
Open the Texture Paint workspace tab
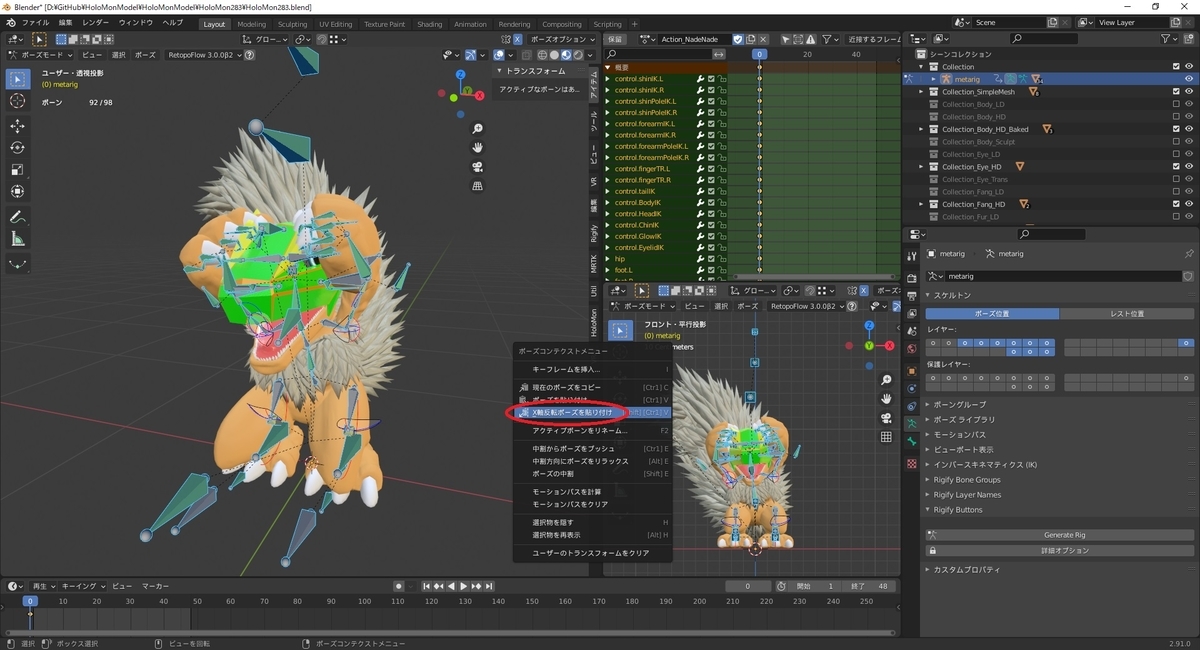click(385, 24)
